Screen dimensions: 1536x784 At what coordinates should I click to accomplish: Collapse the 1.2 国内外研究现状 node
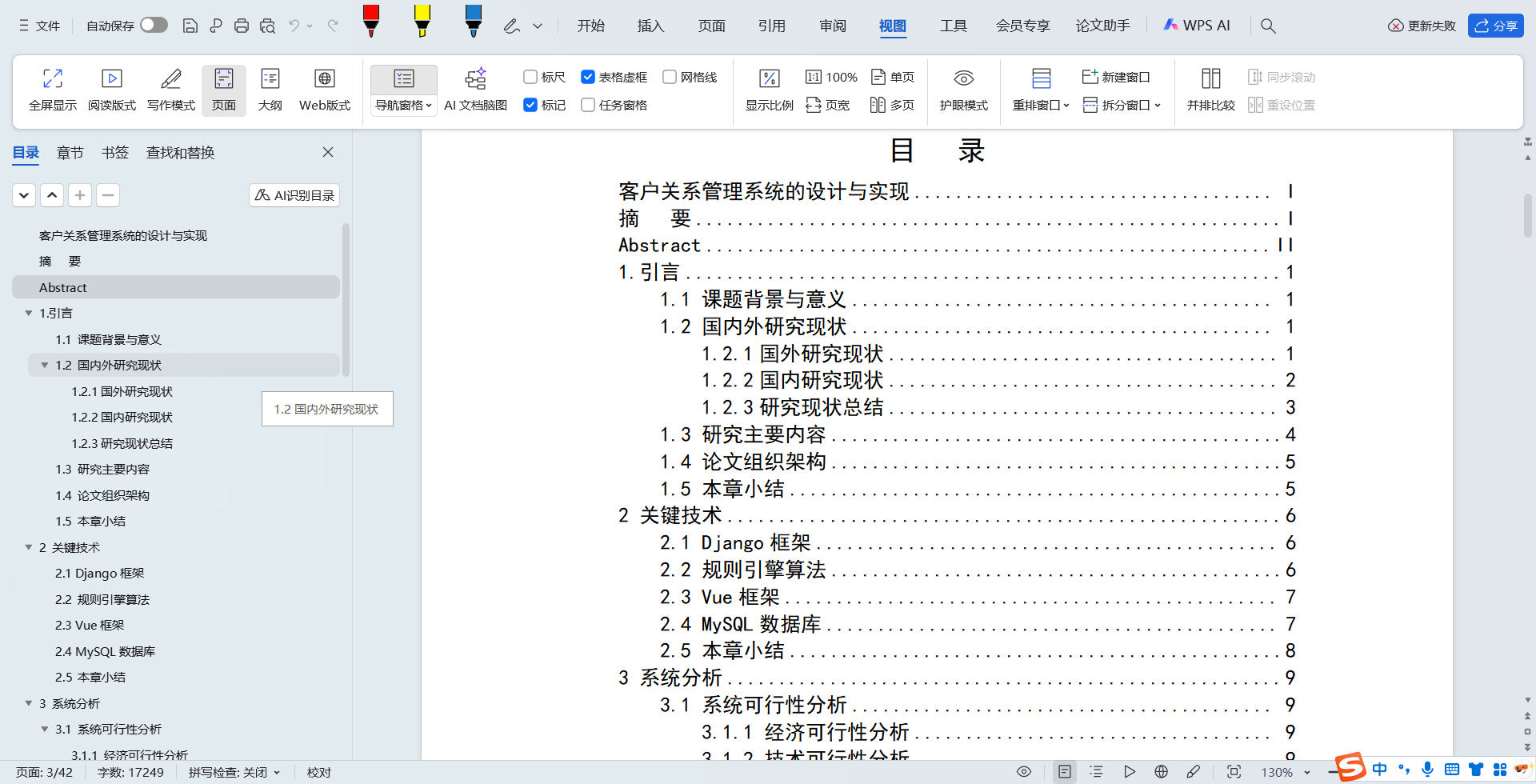pos(45,365)
